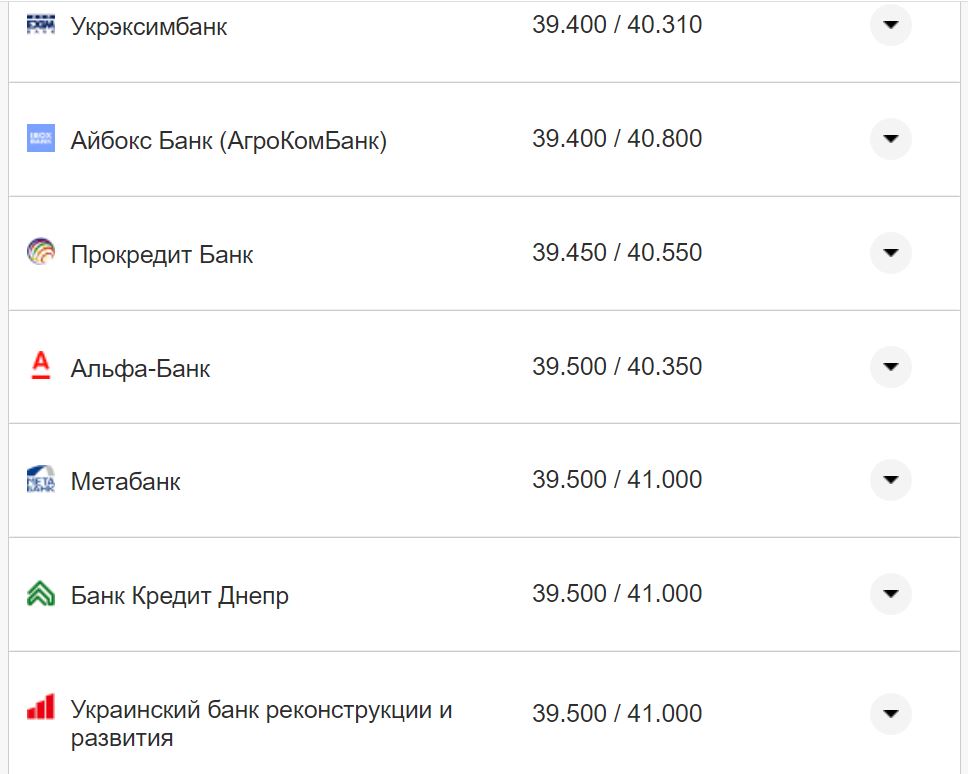Viewport: 968px width, 774px height.
Task: Click the Прокредит Банк rainbow logo
Action: [x=40, y=253]
